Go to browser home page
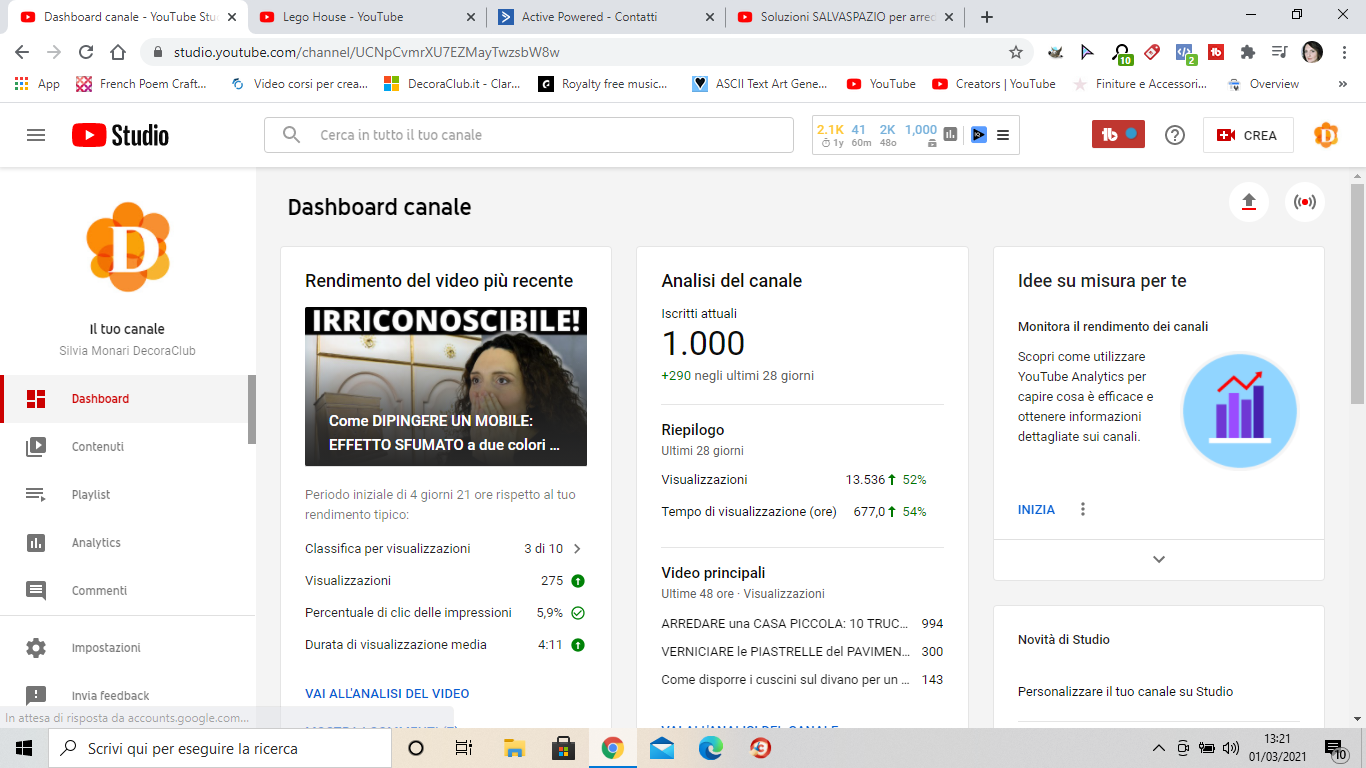Image resolution: width=1366 pixels, height=768 pixels. pyautogui.click(x=118, y=52)
